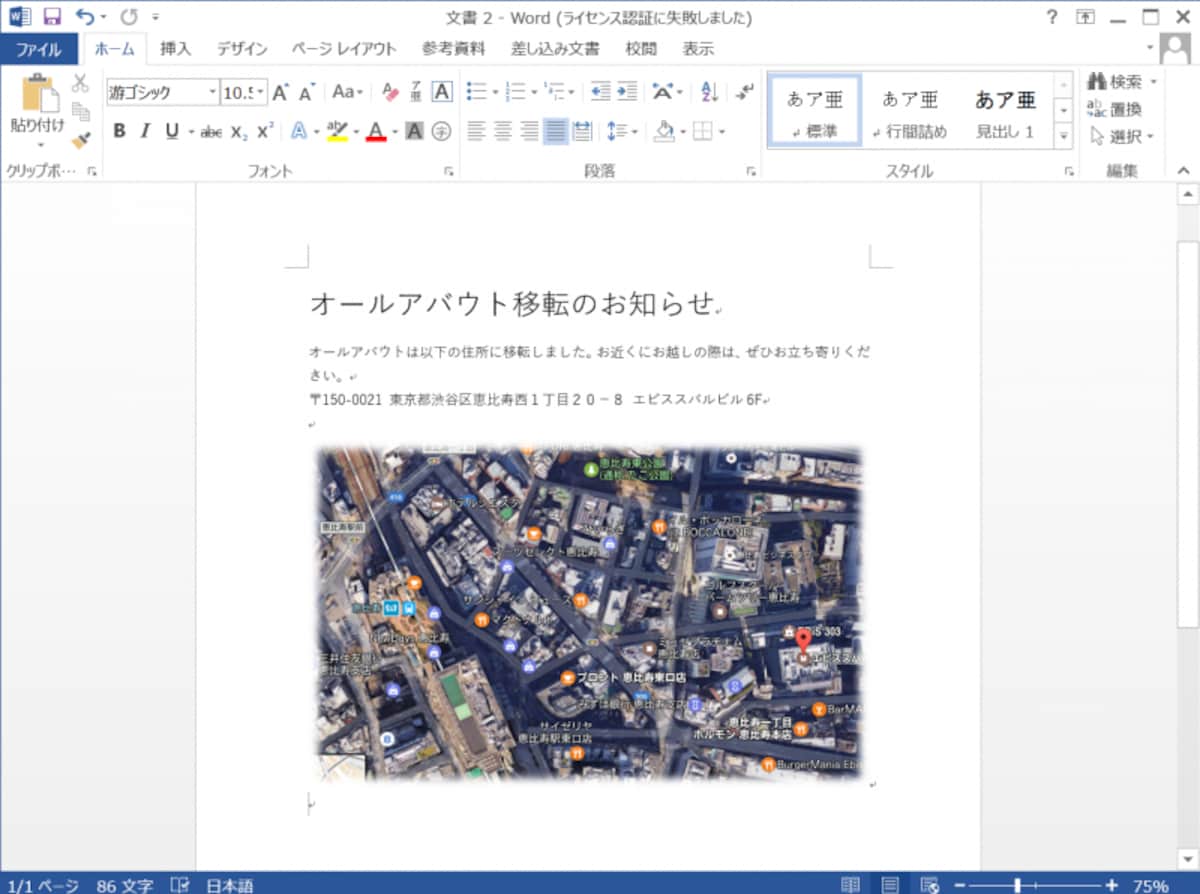The width and height of the screenshot is (1200, 894).
Task: Switch to the デザイン tab
Action: click(x=242, y=48)
